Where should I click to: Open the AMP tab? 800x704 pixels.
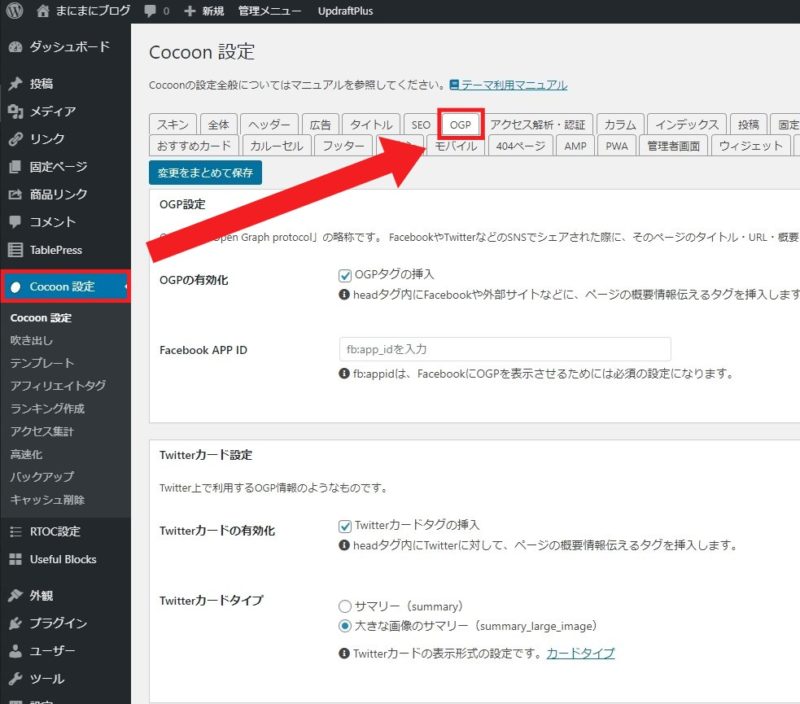(x=576, y=146)
